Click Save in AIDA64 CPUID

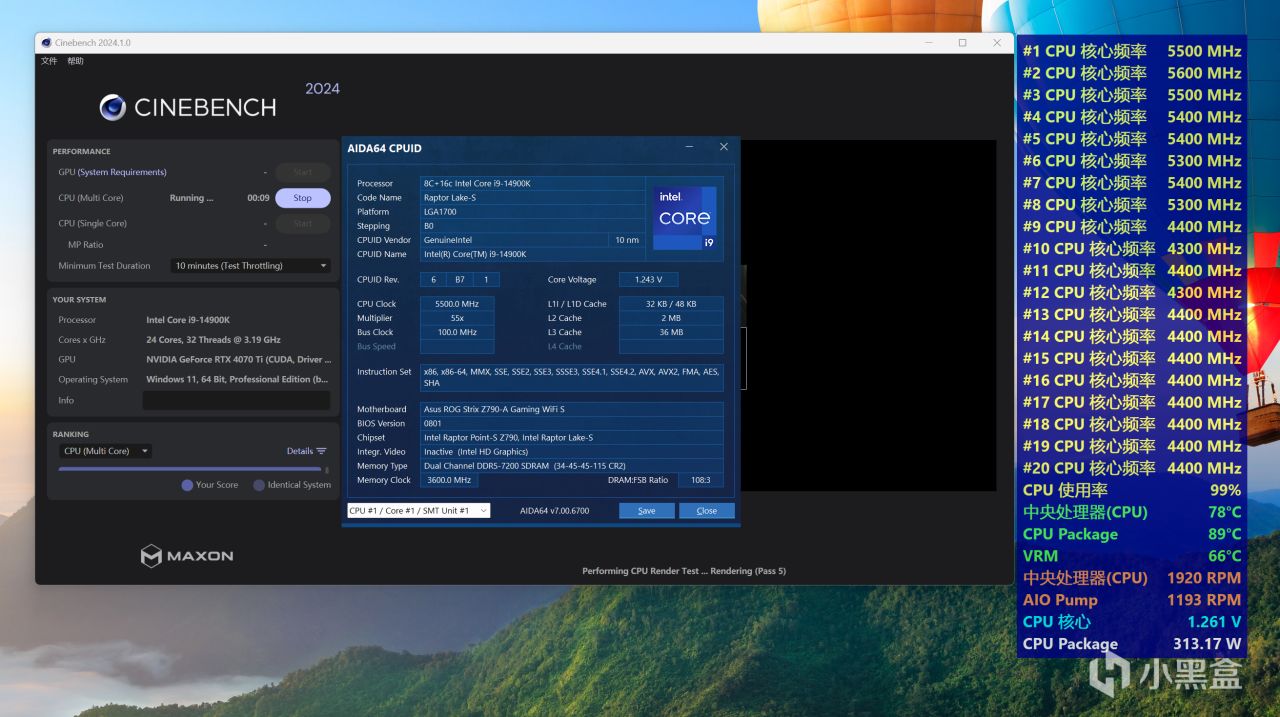click(x=646, y=510)
